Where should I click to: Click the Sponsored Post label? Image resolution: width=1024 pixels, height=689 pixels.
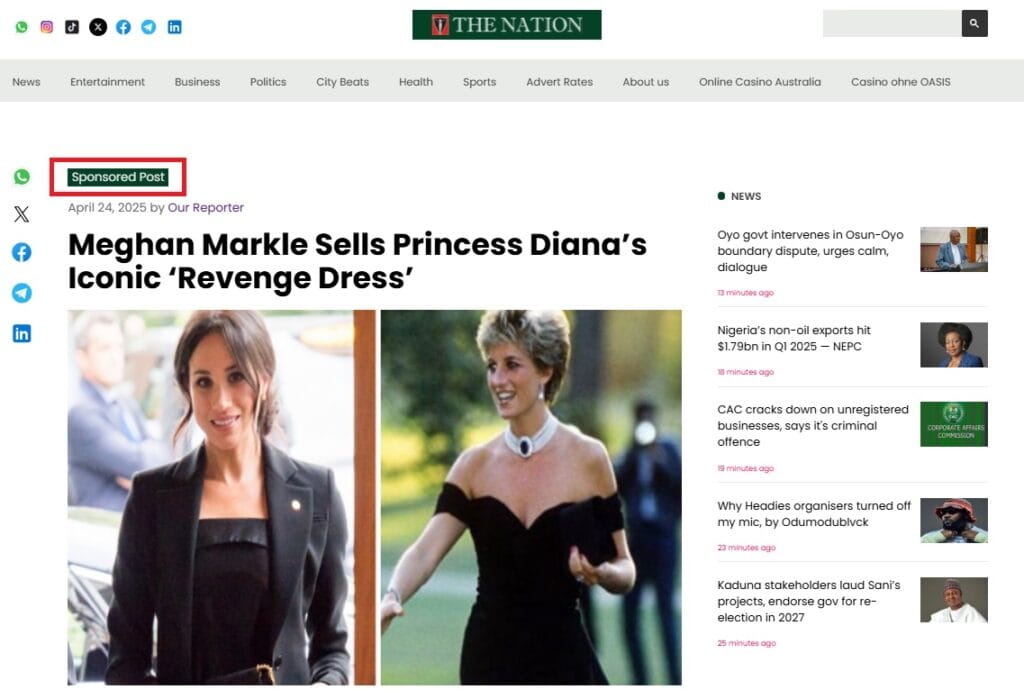pyautogui.click(x=118, y=177)
